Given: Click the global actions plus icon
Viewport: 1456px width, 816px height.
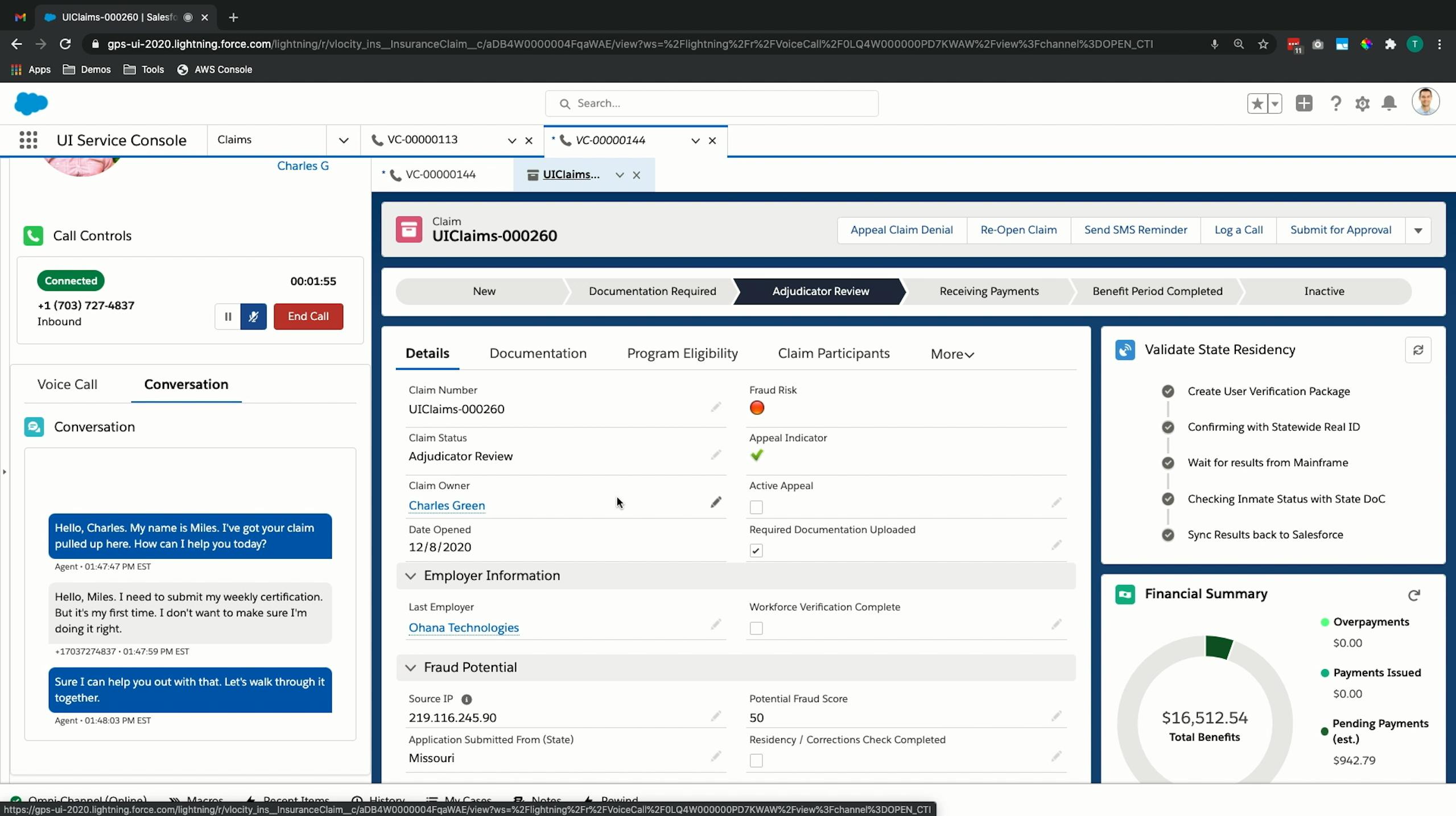Looking at the screenshot, I should [1304, 104].
